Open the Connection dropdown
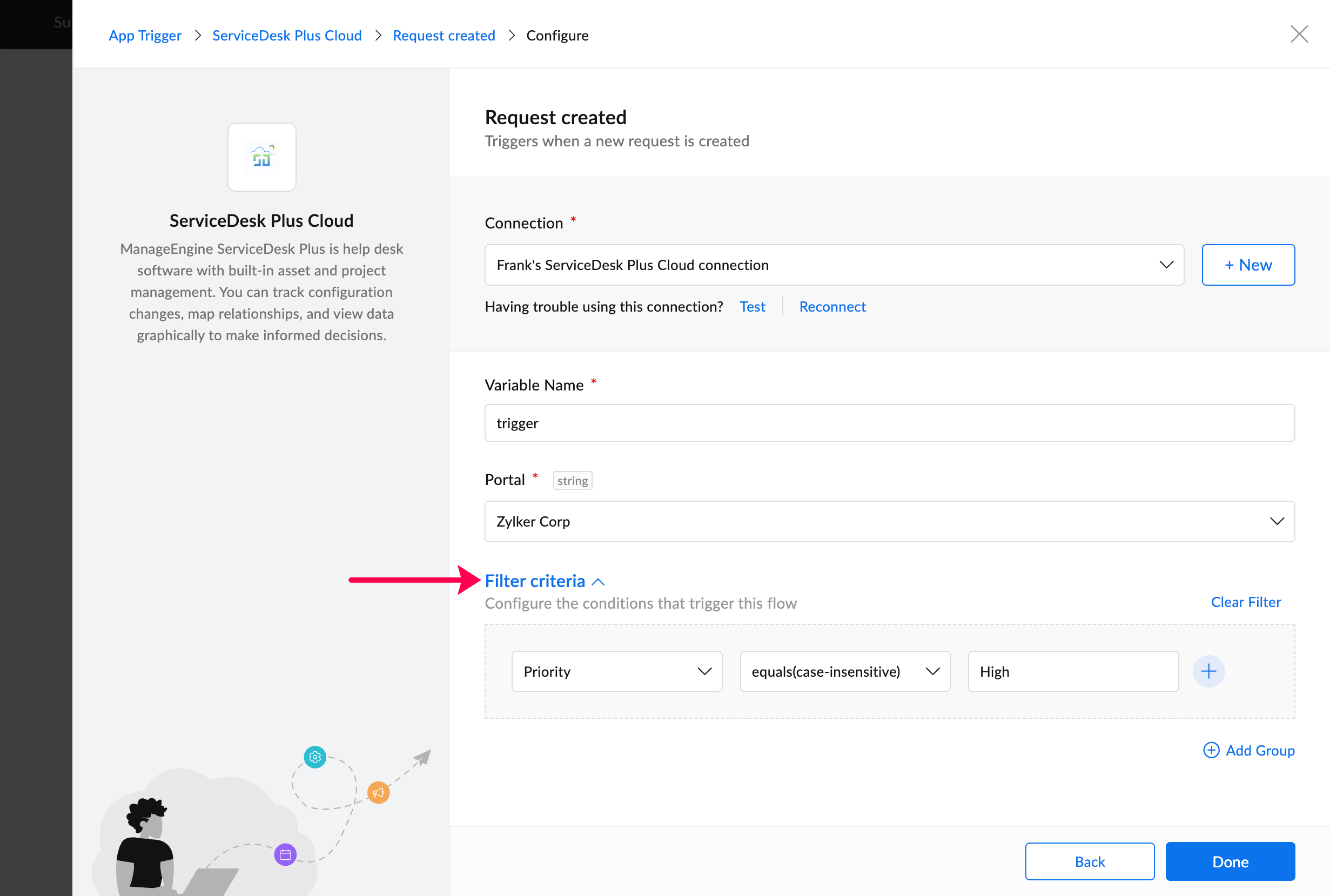The height and width of the screenshot is (896, 1330). (x=834, y=265)
